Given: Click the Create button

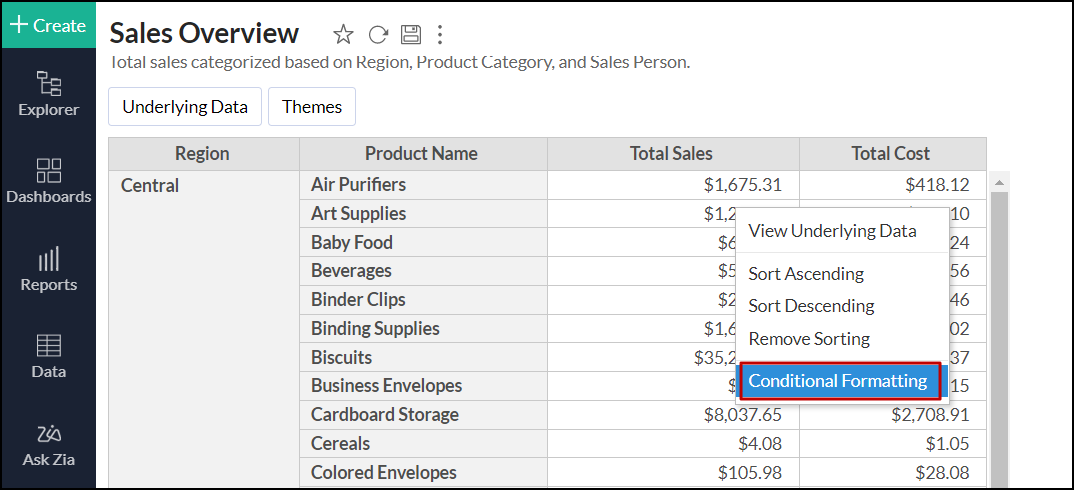Looking at the screenshot, I should click(48, 25).
